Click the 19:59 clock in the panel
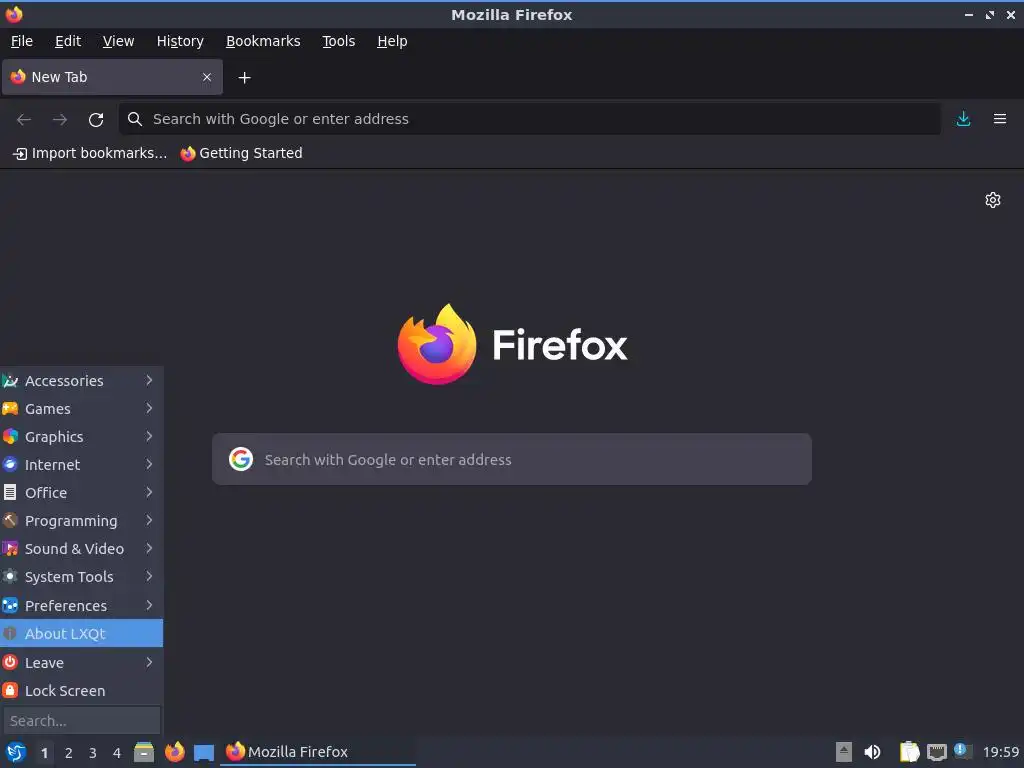This screenshot has height=768, width=1024. point(1000,752)
